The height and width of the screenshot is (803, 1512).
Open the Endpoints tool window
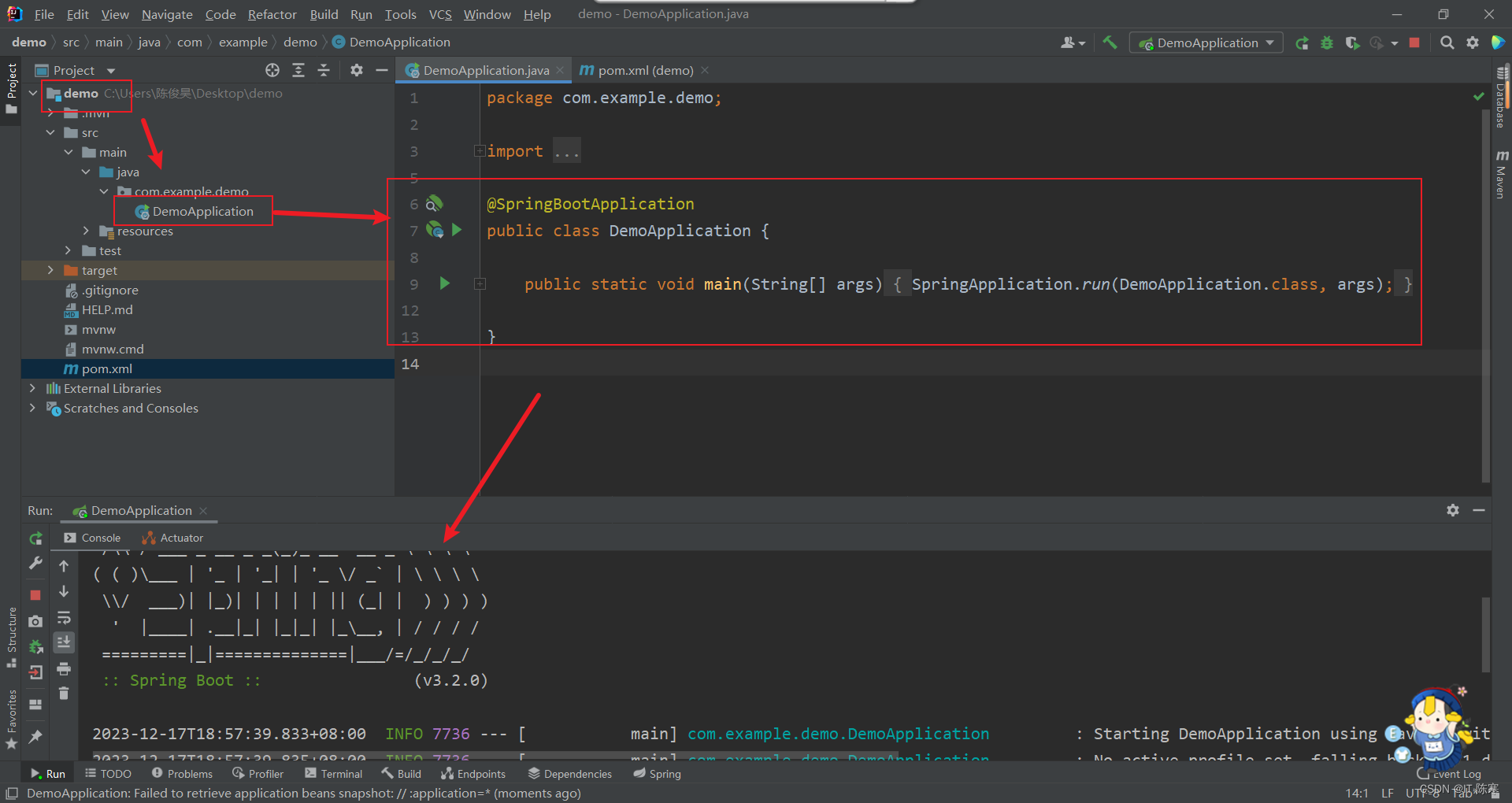click(473, 774)
